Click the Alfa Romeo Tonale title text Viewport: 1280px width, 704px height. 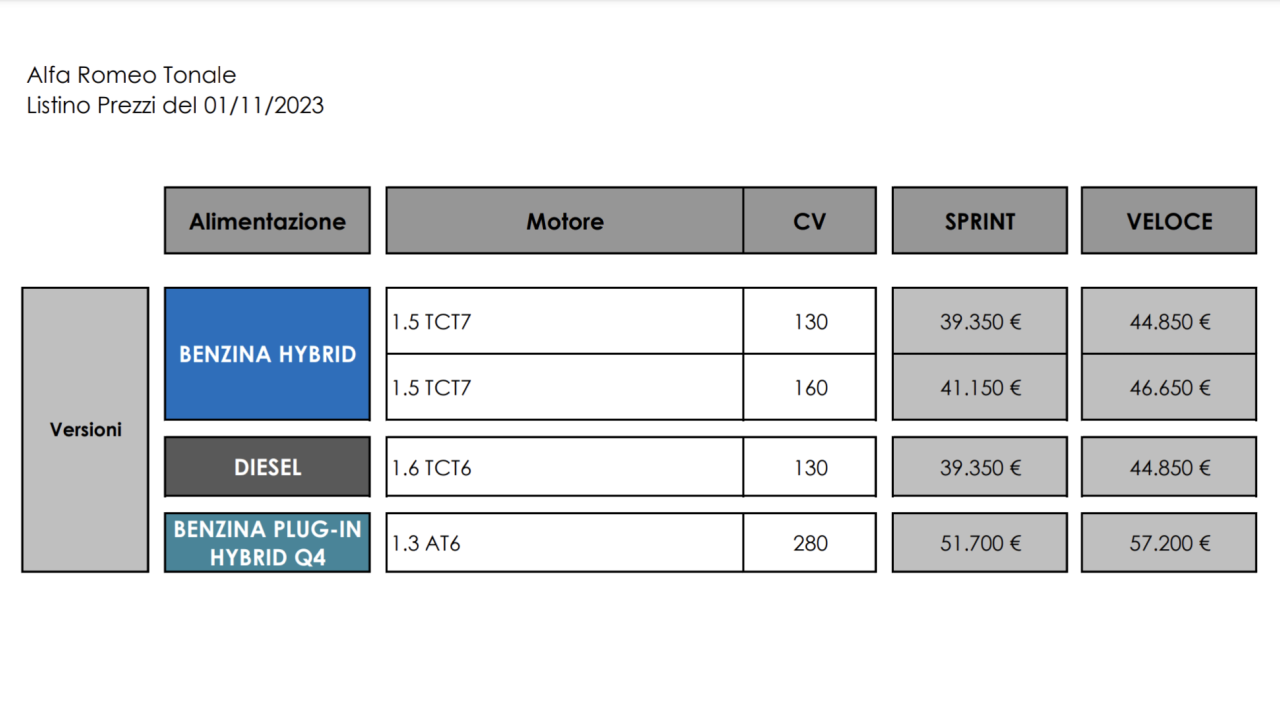pos(131,75)
